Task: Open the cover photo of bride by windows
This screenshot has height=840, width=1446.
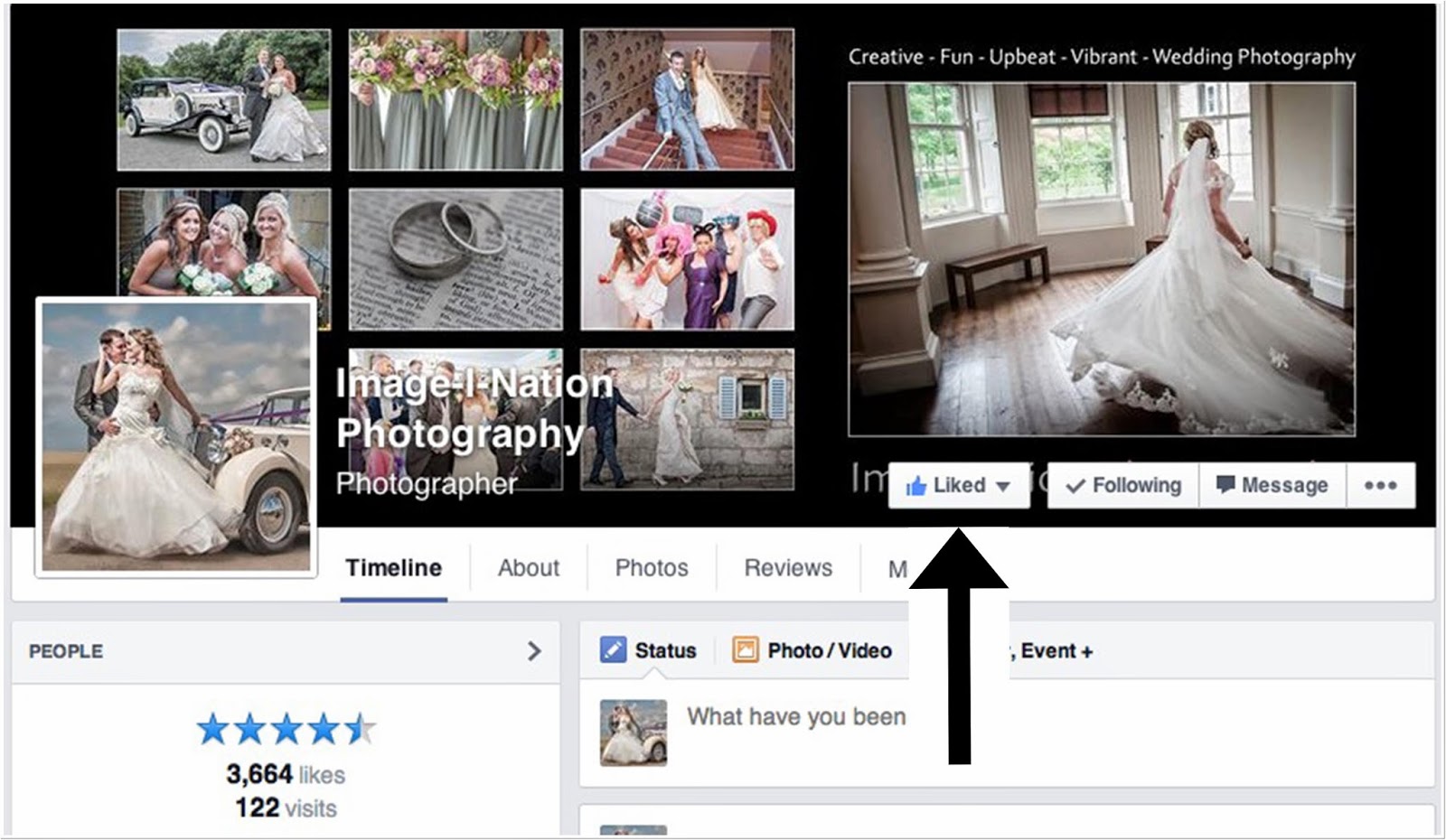Action: pos(1102,259)
